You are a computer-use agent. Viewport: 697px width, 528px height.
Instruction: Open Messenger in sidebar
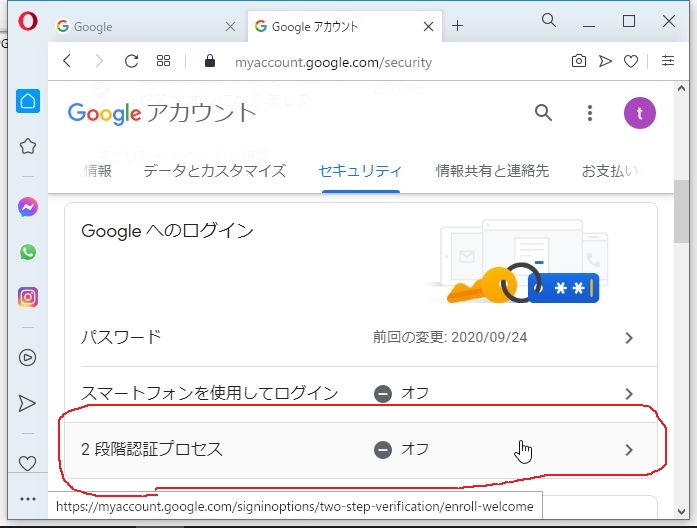28,207
